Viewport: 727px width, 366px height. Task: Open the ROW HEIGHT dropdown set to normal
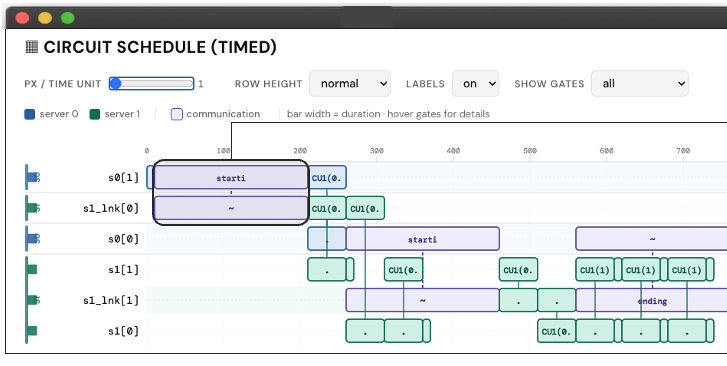tap(350, 83)
